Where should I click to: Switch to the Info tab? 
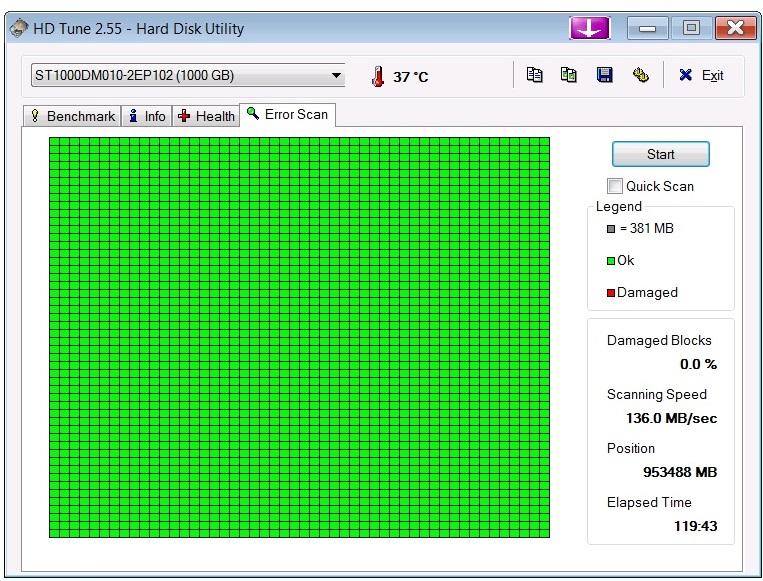(146, 116)
